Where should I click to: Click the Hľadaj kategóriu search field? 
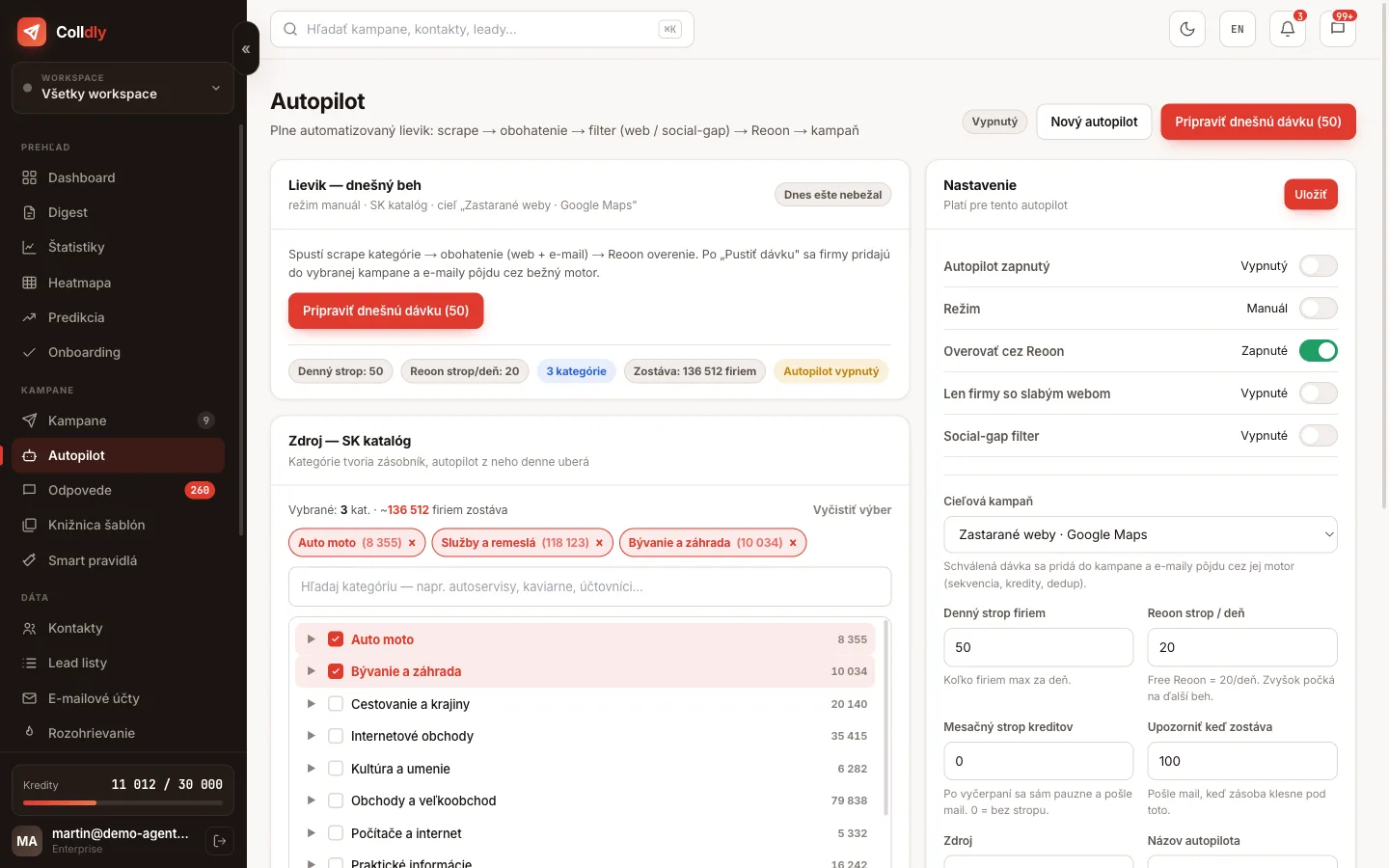coord(589,586)
